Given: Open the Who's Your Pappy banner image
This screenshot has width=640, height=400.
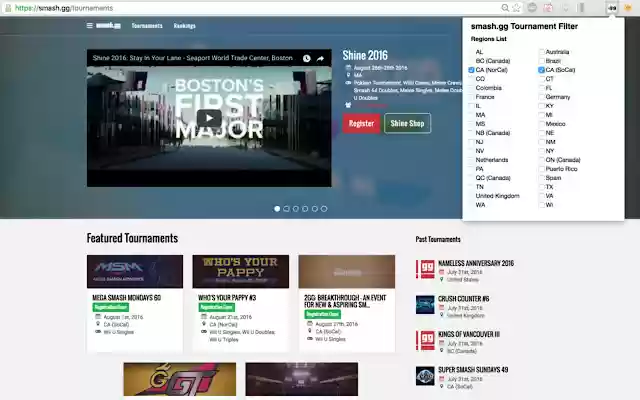Looking at the screenshot, I should point(240,271).
